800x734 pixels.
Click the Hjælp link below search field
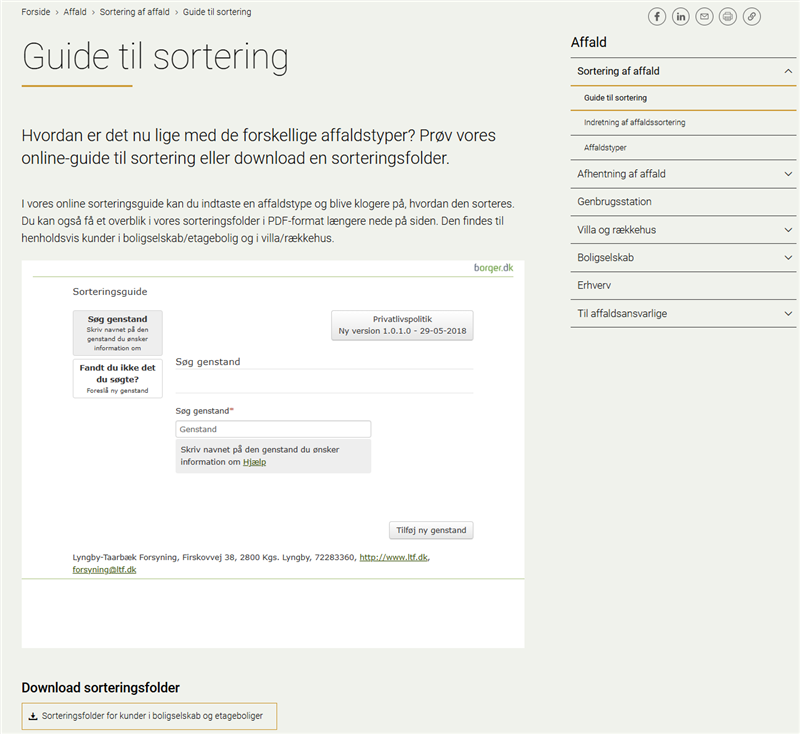click(x=254, y=462)
